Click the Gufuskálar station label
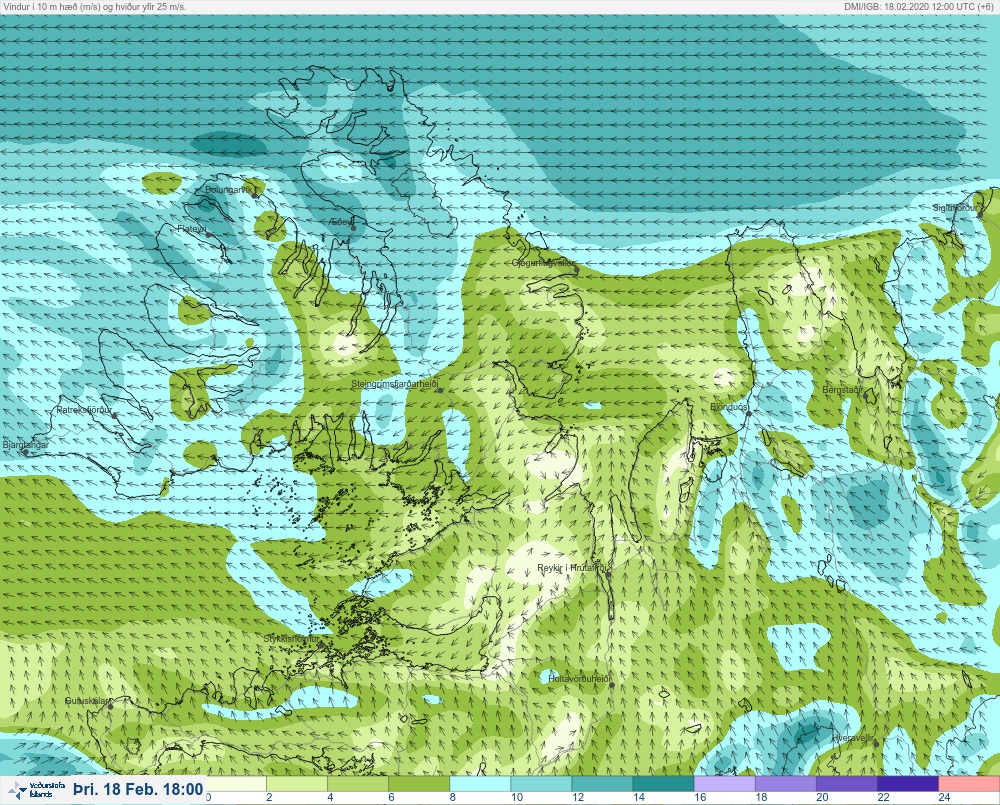Image resolution: width=1000 pixels, height=805 pixels. point(88,701)
